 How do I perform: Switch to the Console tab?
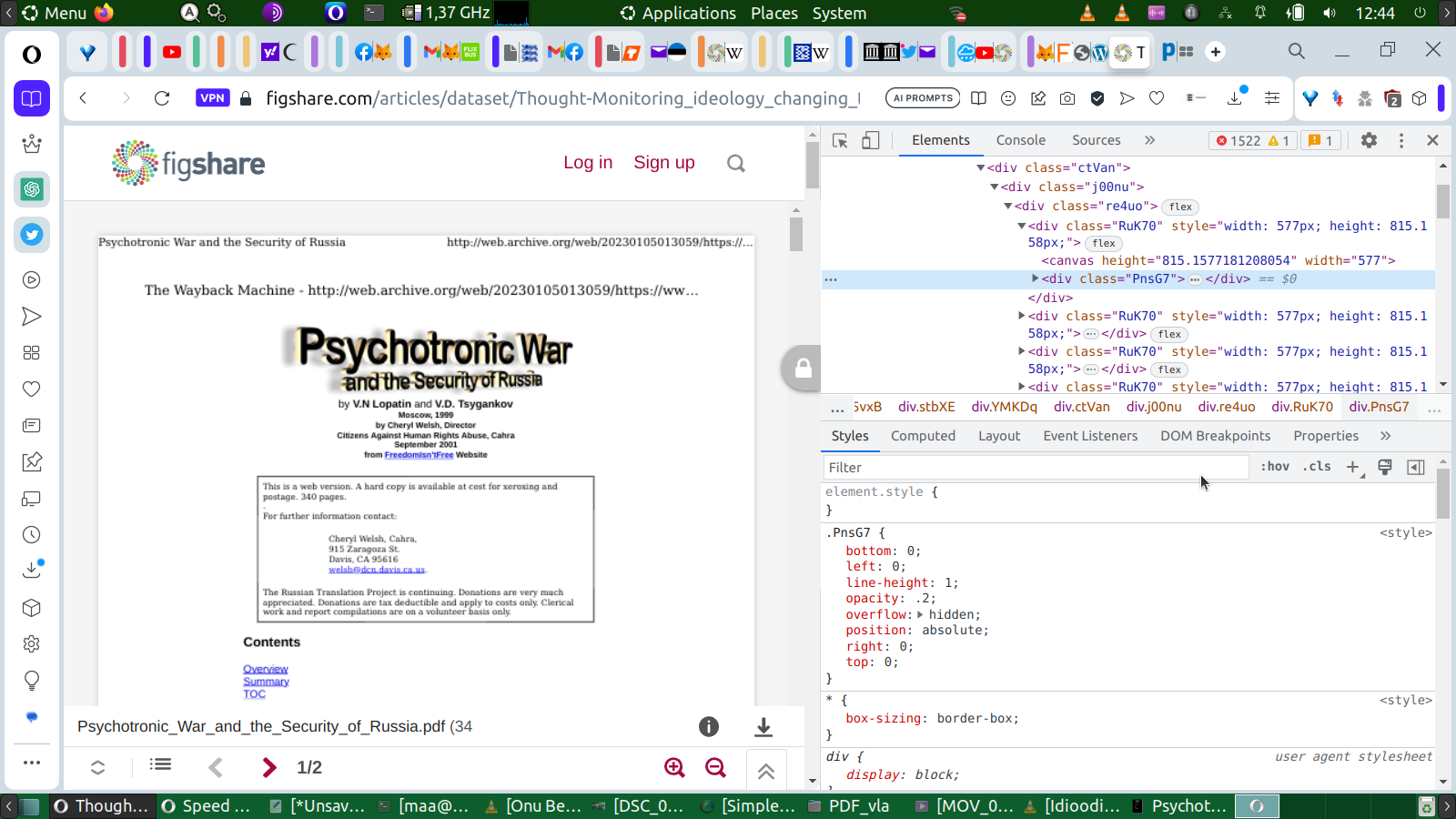[x=1020, y=140]
